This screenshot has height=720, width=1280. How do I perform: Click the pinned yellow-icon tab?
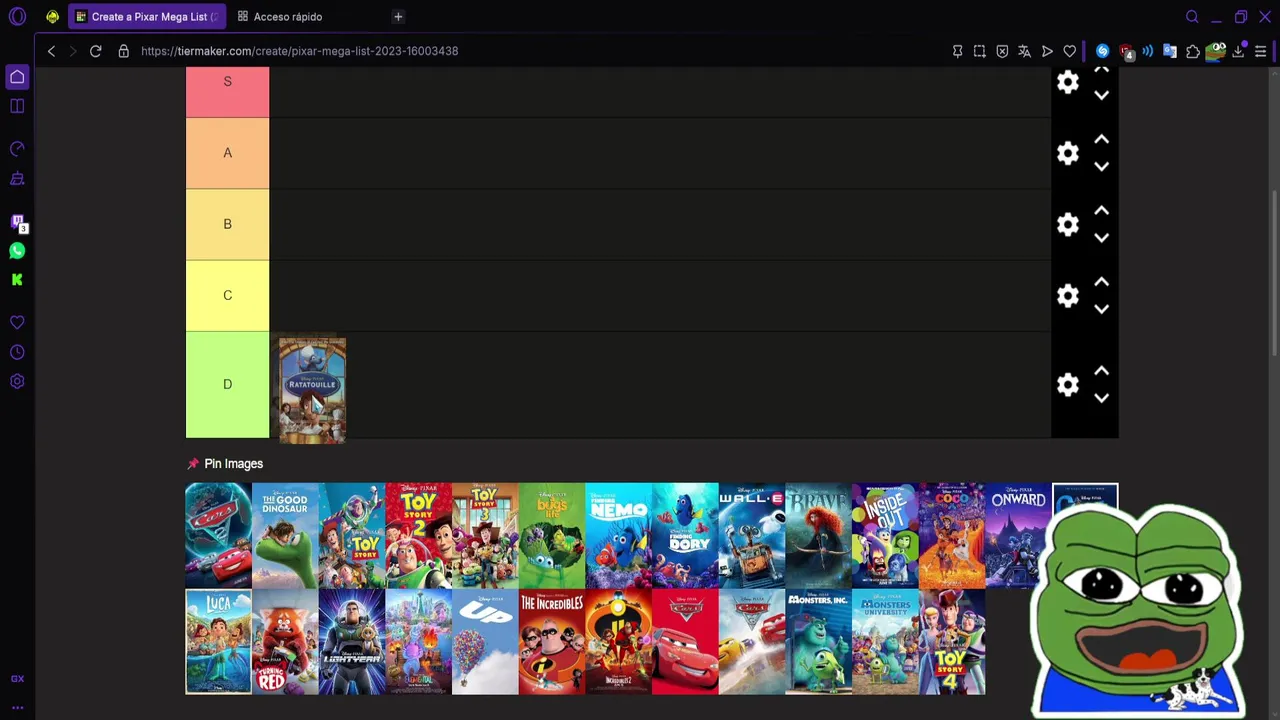coord(52,17)
